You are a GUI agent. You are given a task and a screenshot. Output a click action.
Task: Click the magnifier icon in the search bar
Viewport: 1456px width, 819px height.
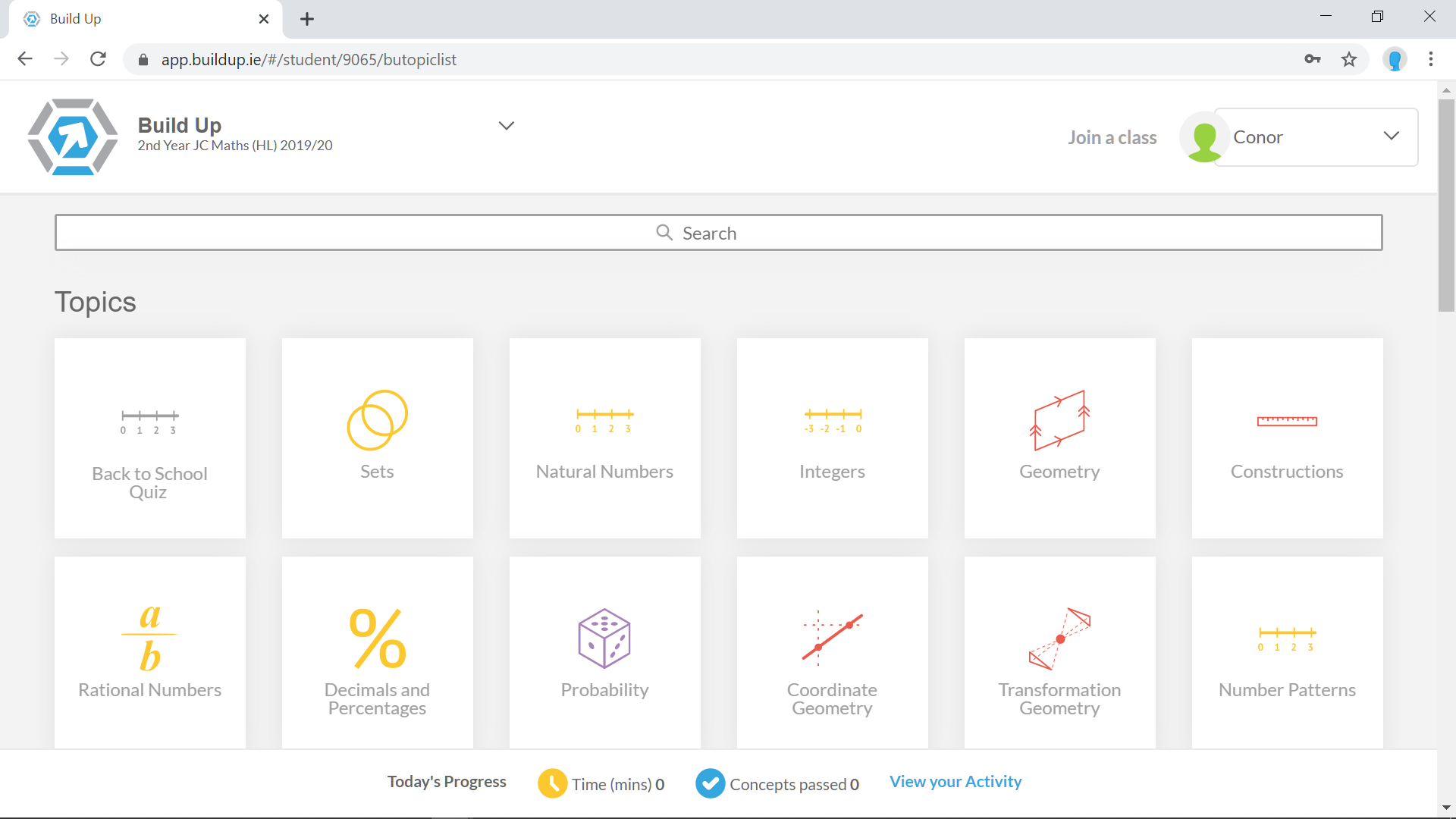point(664,233)
